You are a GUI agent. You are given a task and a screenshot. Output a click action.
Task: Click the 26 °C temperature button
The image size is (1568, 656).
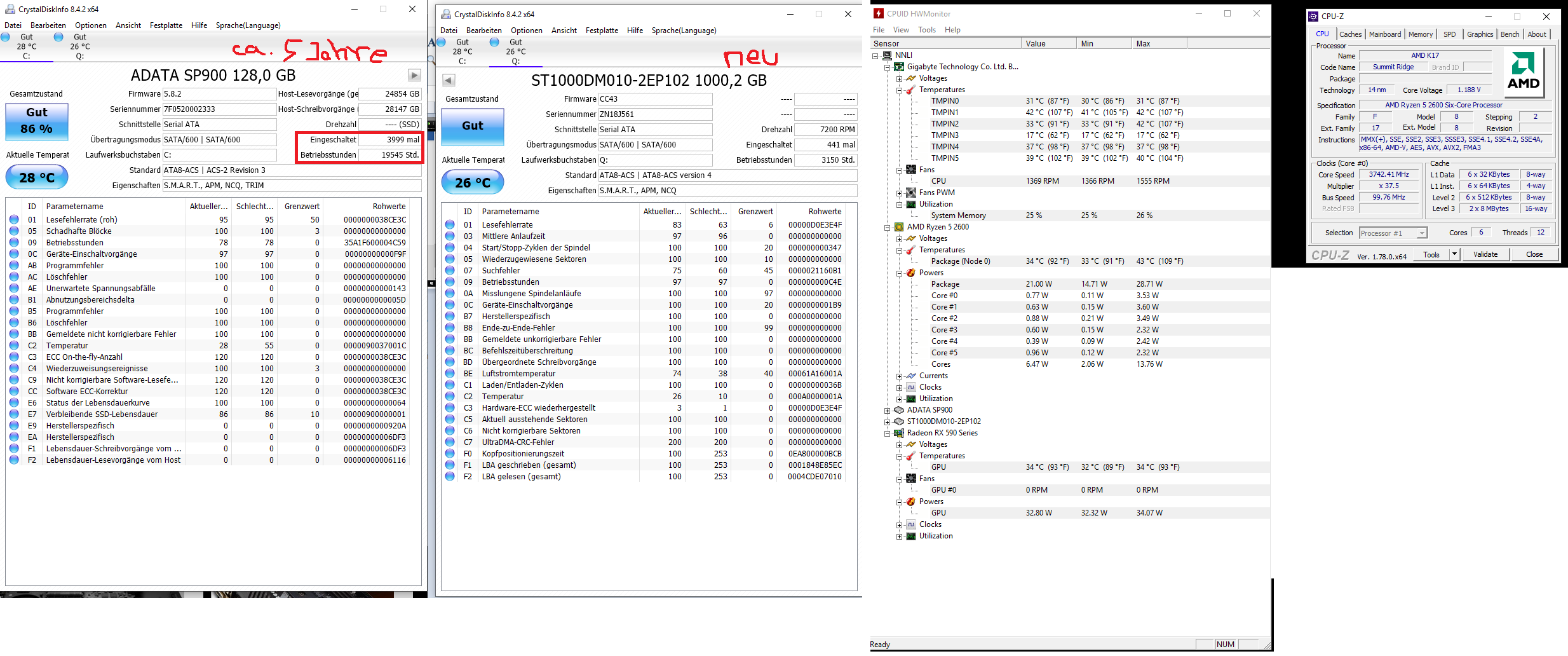tap(473, 182)
